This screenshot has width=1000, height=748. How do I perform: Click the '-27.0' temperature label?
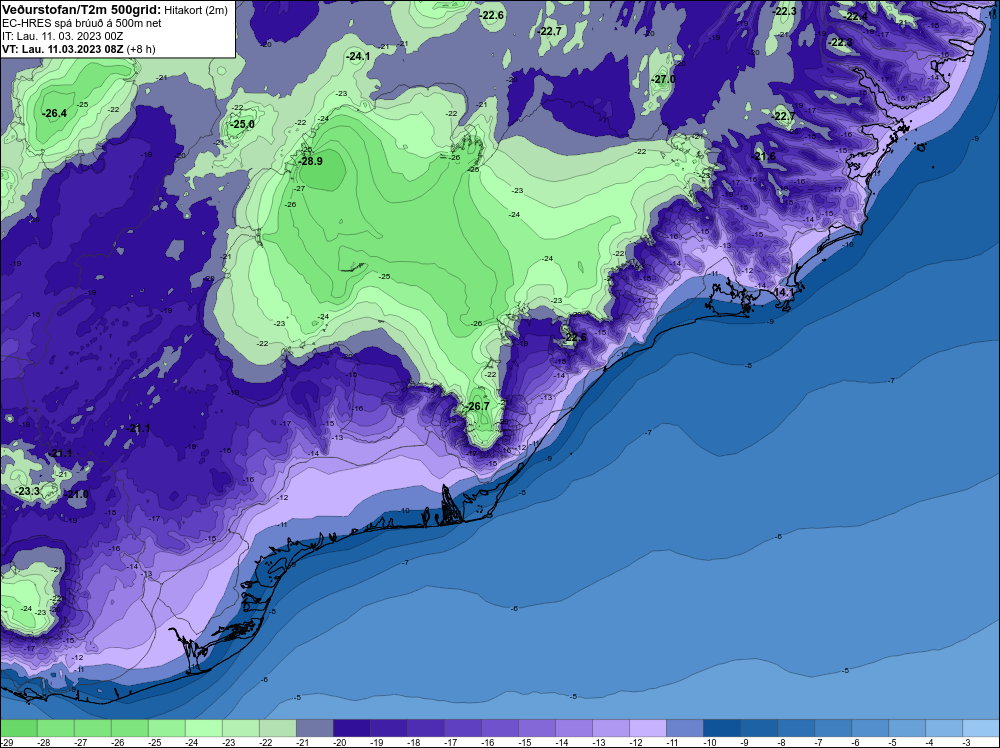click(x=663, y=80)
